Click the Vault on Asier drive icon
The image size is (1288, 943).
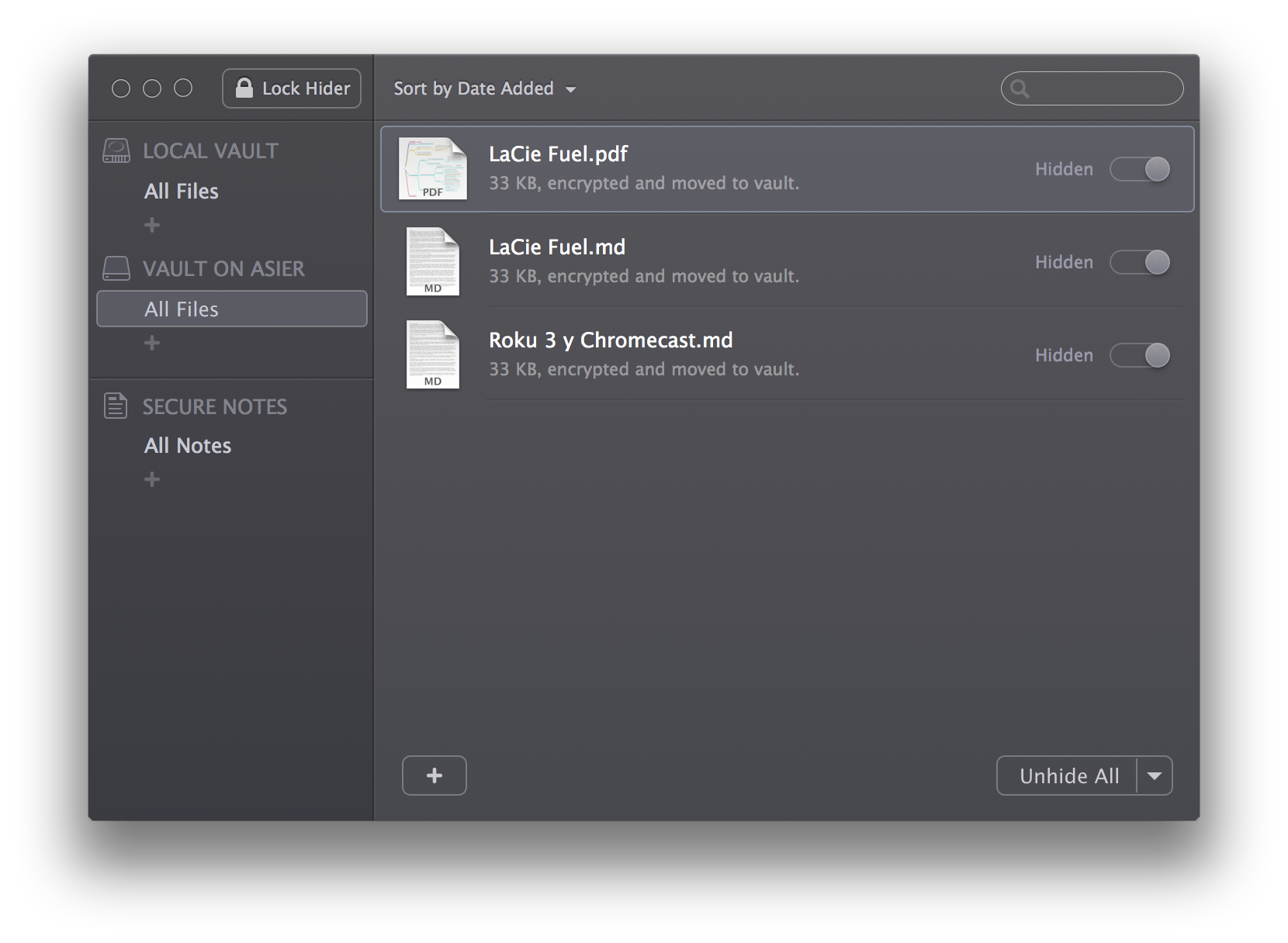pyautogui.click(x=116, y=268)
